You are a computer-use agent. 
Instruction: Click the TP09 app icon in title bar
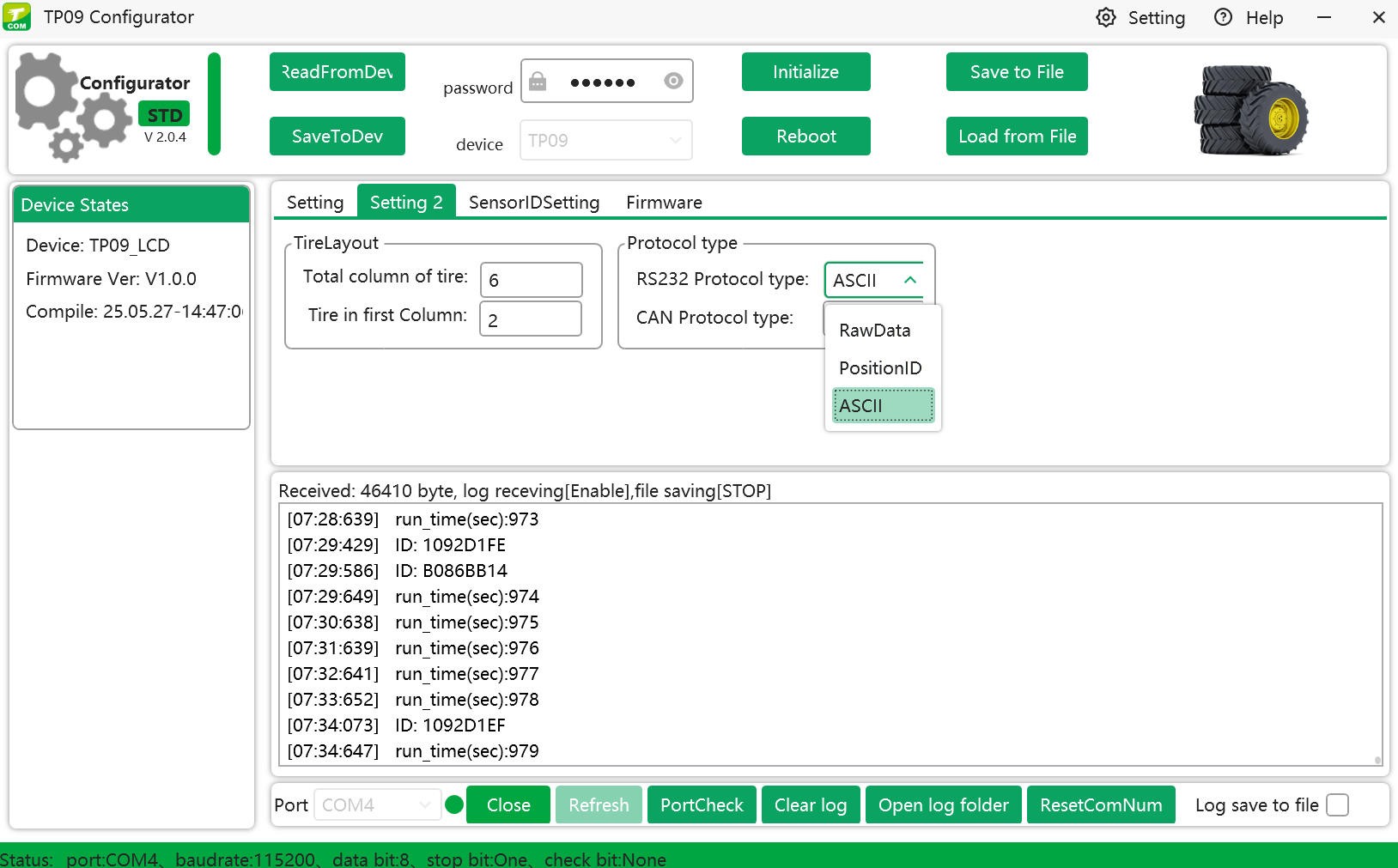coord(17,17)
